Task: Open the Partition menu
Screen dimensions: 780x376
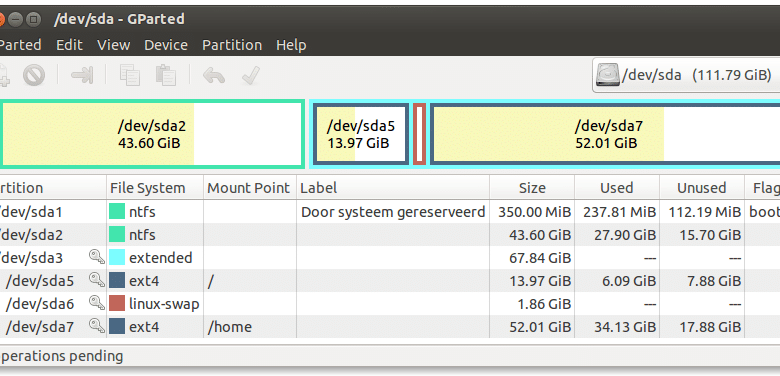Action: pos(232,45)
